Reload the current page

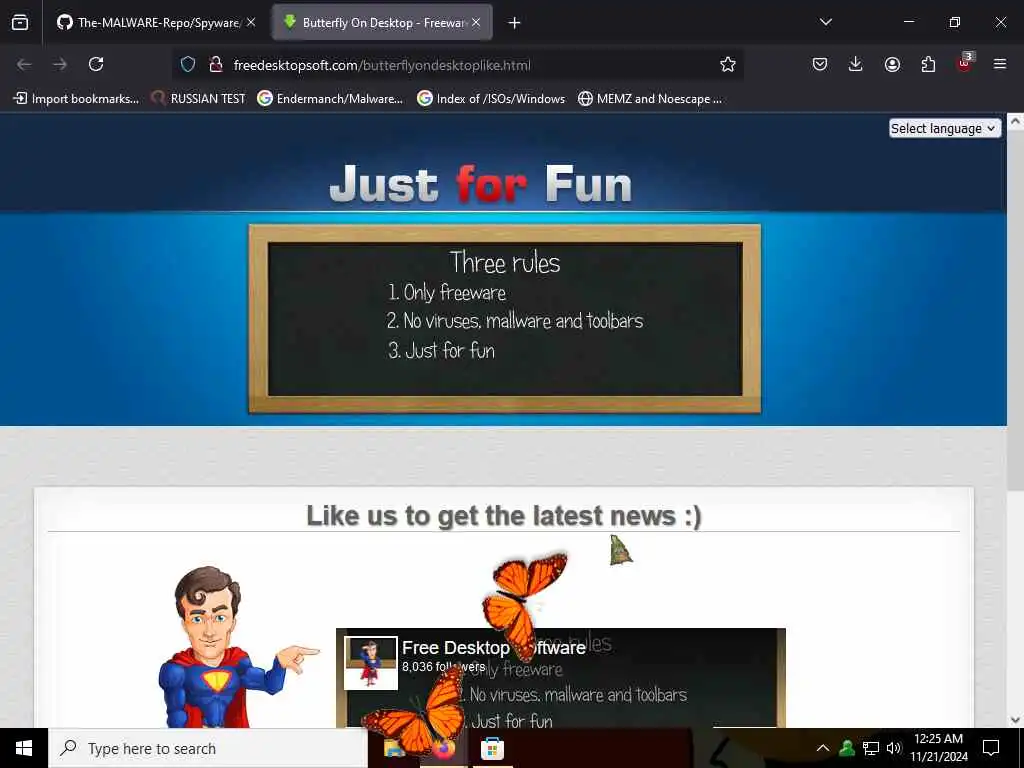coord(96,64)
